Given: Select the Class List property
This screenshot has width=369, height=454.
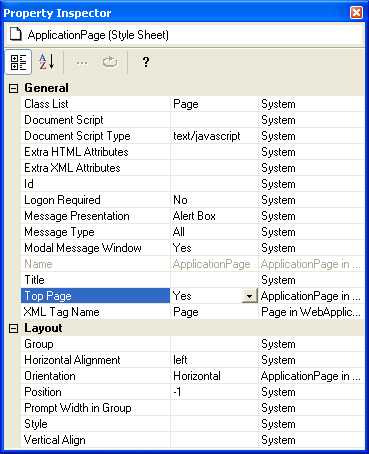Looking at the screenshot, I should pos(96,104).
